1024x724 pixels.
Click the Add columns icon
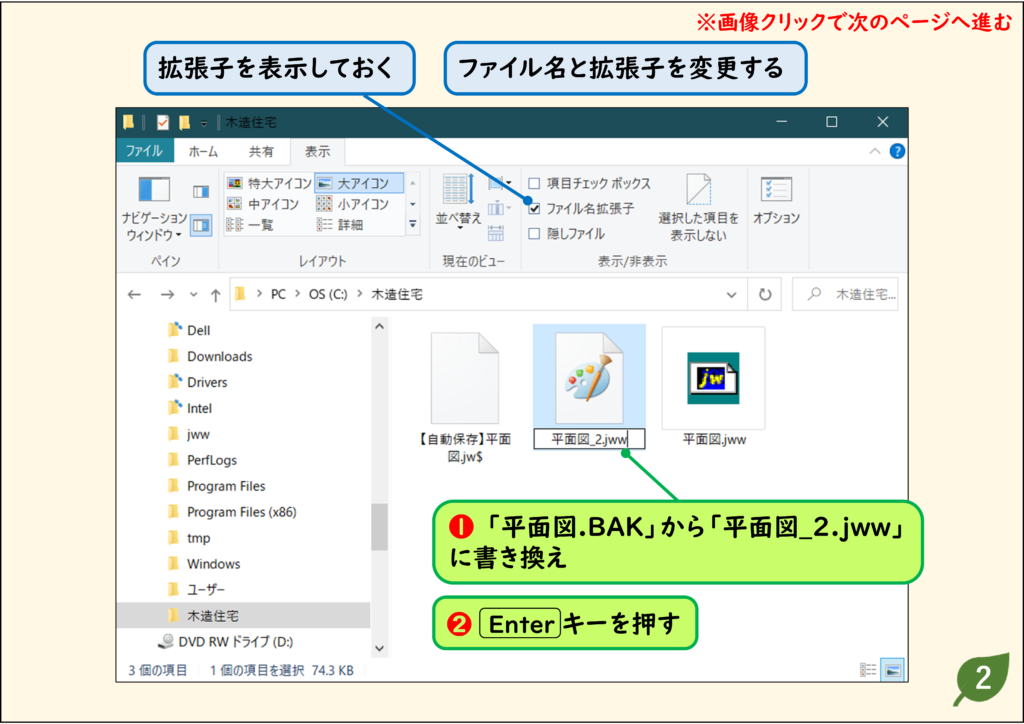(x=499, y=208)
